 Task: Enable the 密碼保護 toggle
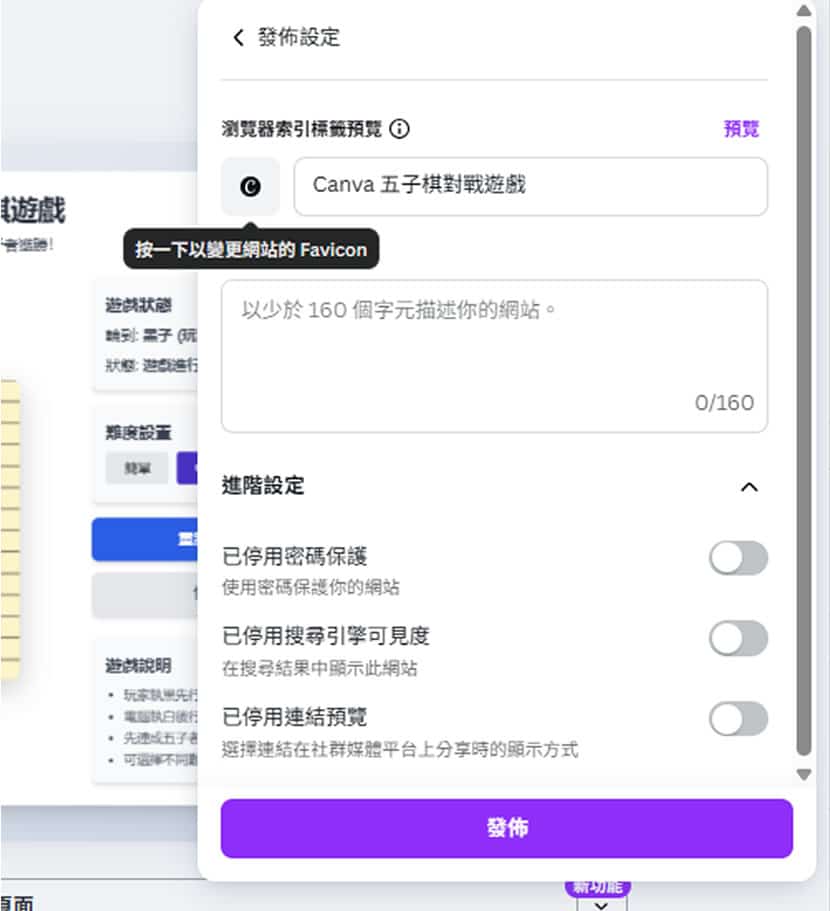click(x=738, y=558)
